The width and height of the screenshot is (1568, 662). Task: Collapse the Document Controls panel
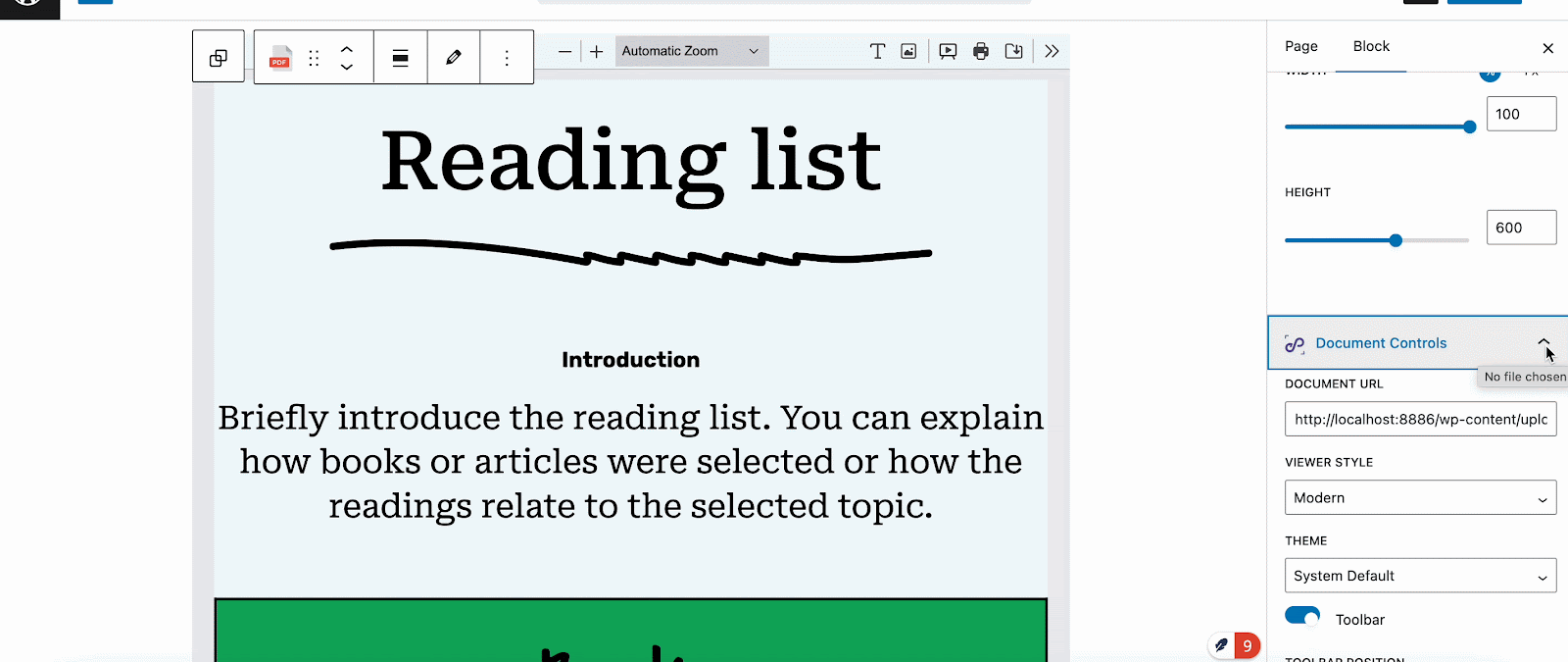click(x=1543, y=343)
